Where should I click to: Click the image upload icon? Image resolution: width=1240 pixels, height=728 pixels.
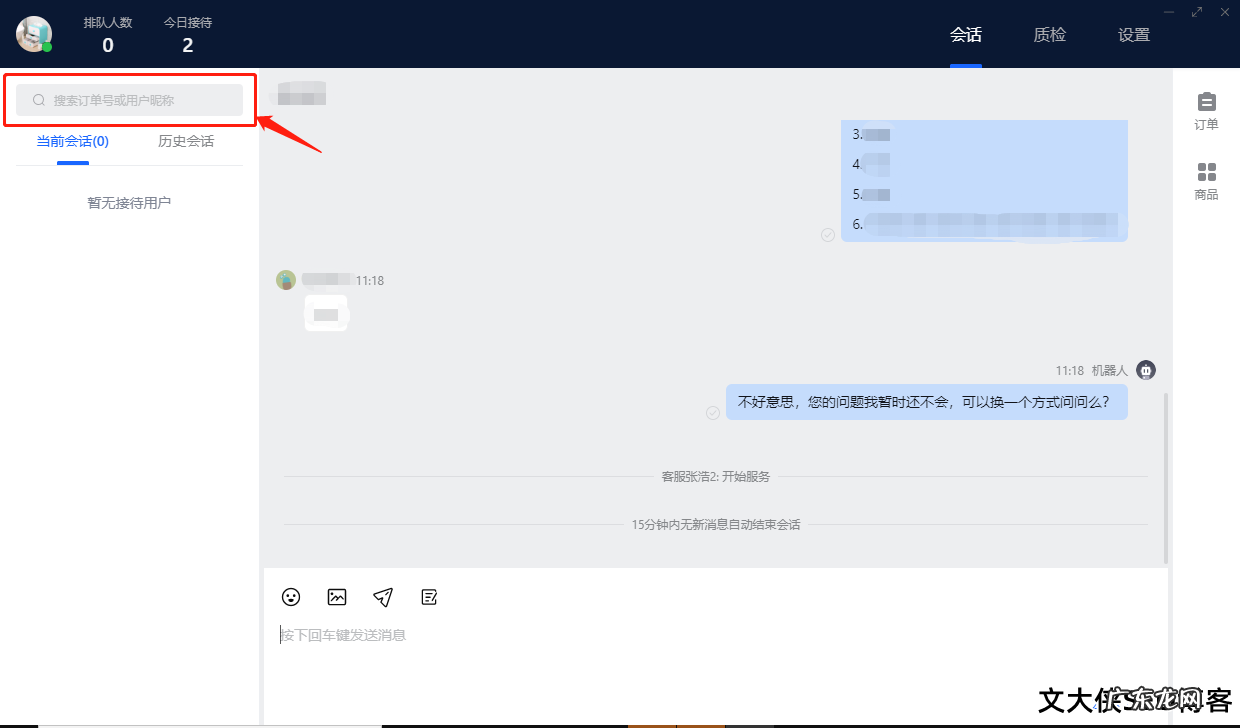coord(337,597)
